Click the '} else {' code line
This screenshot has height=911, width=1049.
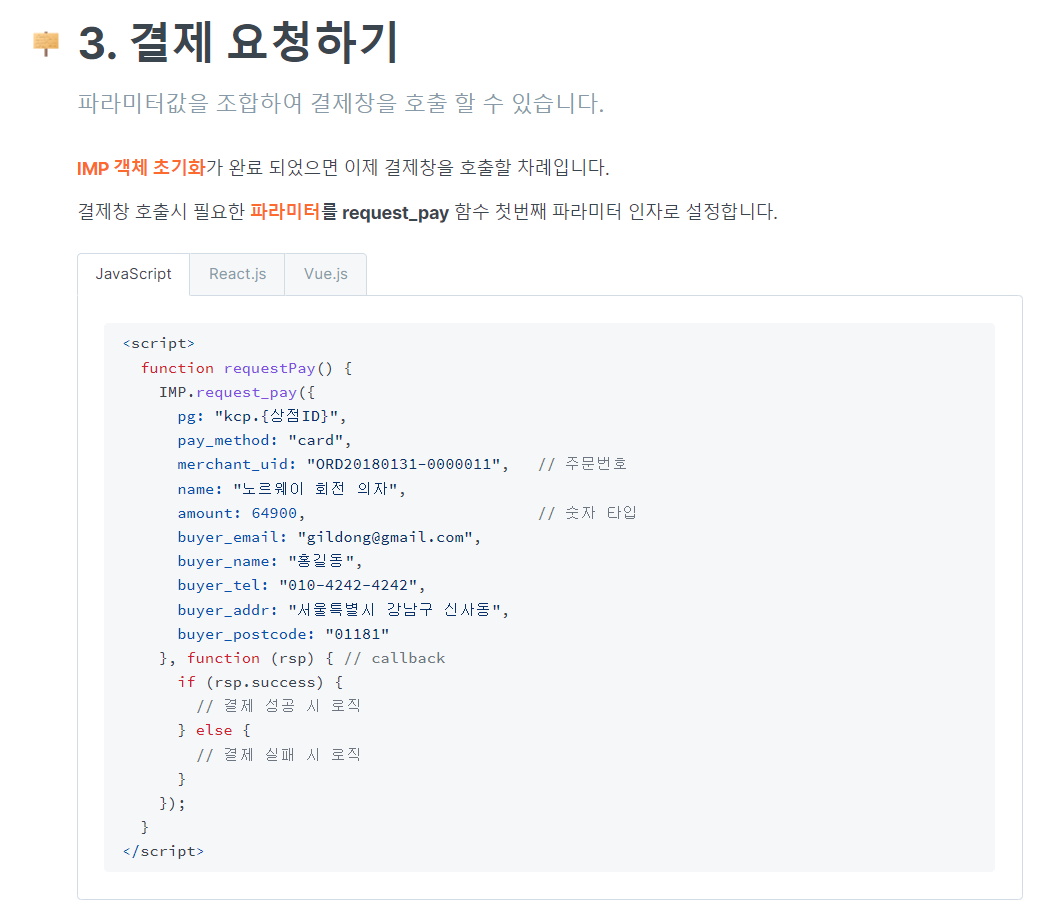click(214, 730)
